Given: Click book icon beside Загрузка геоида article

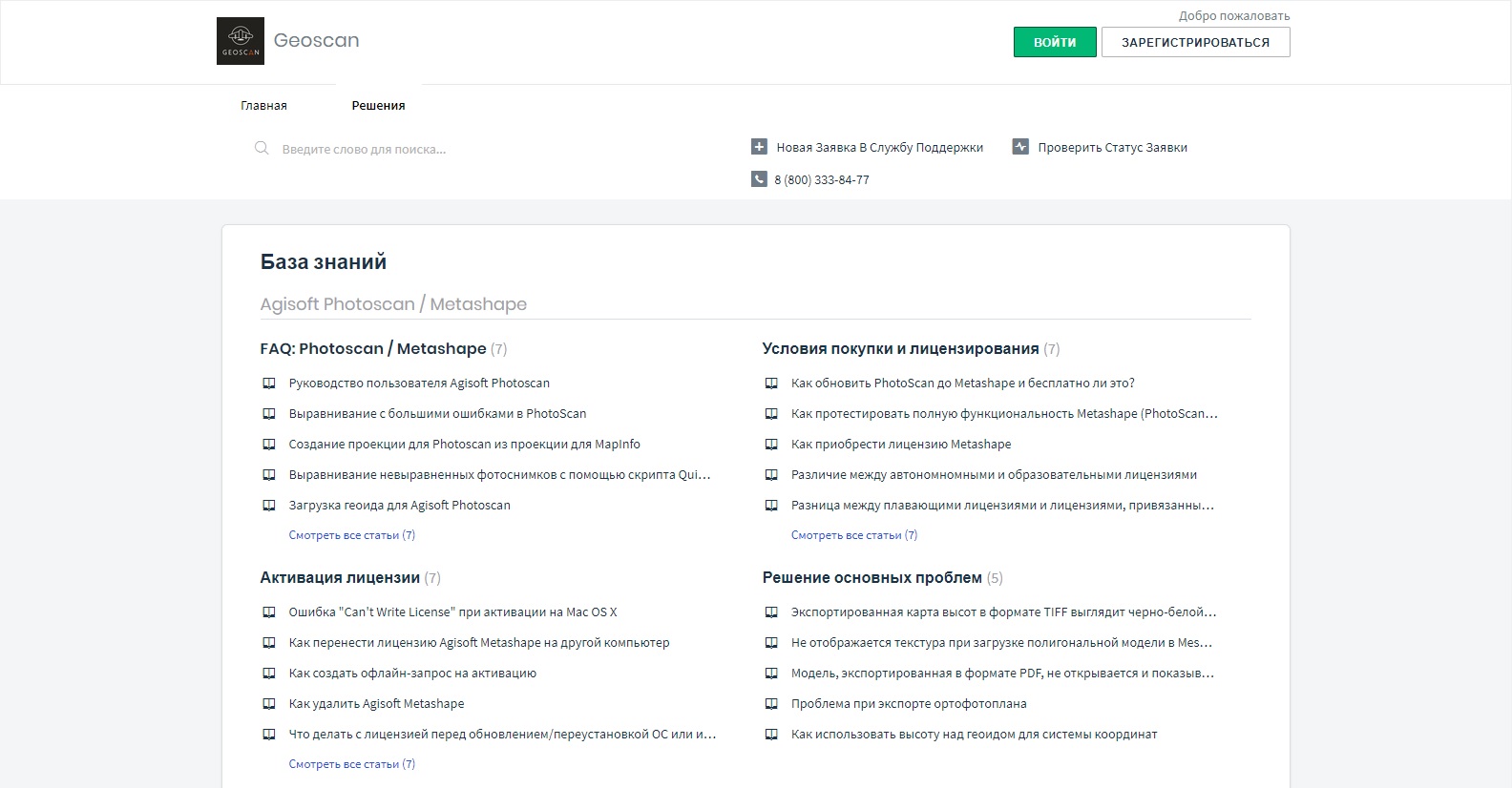Looking at the screenshot, I should (x=269, y=506).
